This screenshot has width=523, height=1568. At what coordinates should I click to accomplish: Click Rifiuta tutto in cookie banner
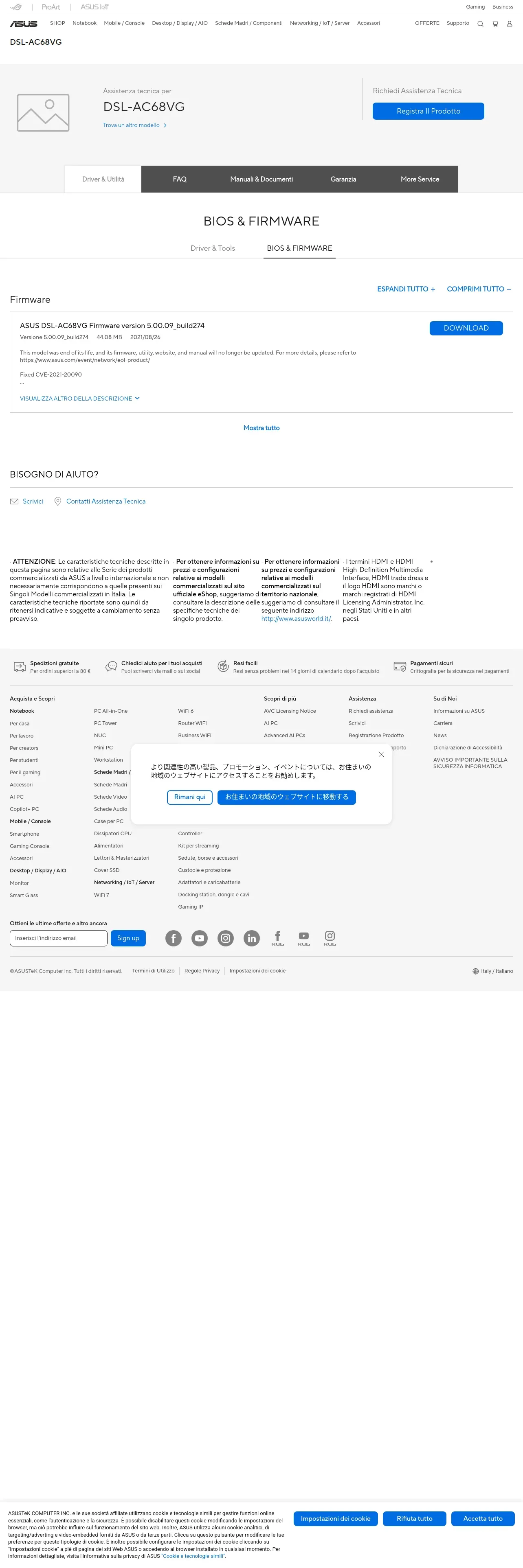click(x=415, y=1519)
